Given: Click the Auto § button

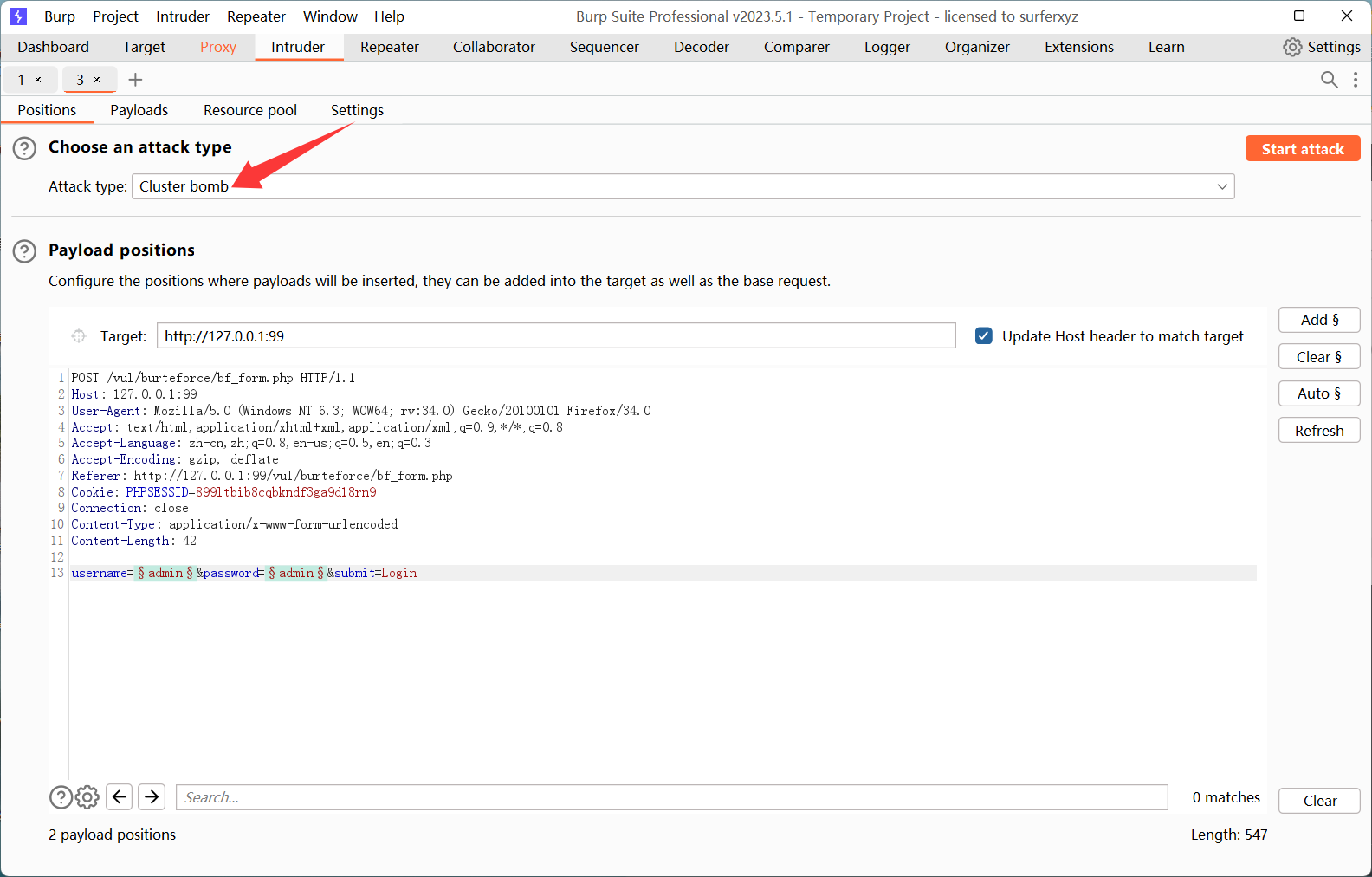Looking at the screenshot, I should coord(1319,393).
